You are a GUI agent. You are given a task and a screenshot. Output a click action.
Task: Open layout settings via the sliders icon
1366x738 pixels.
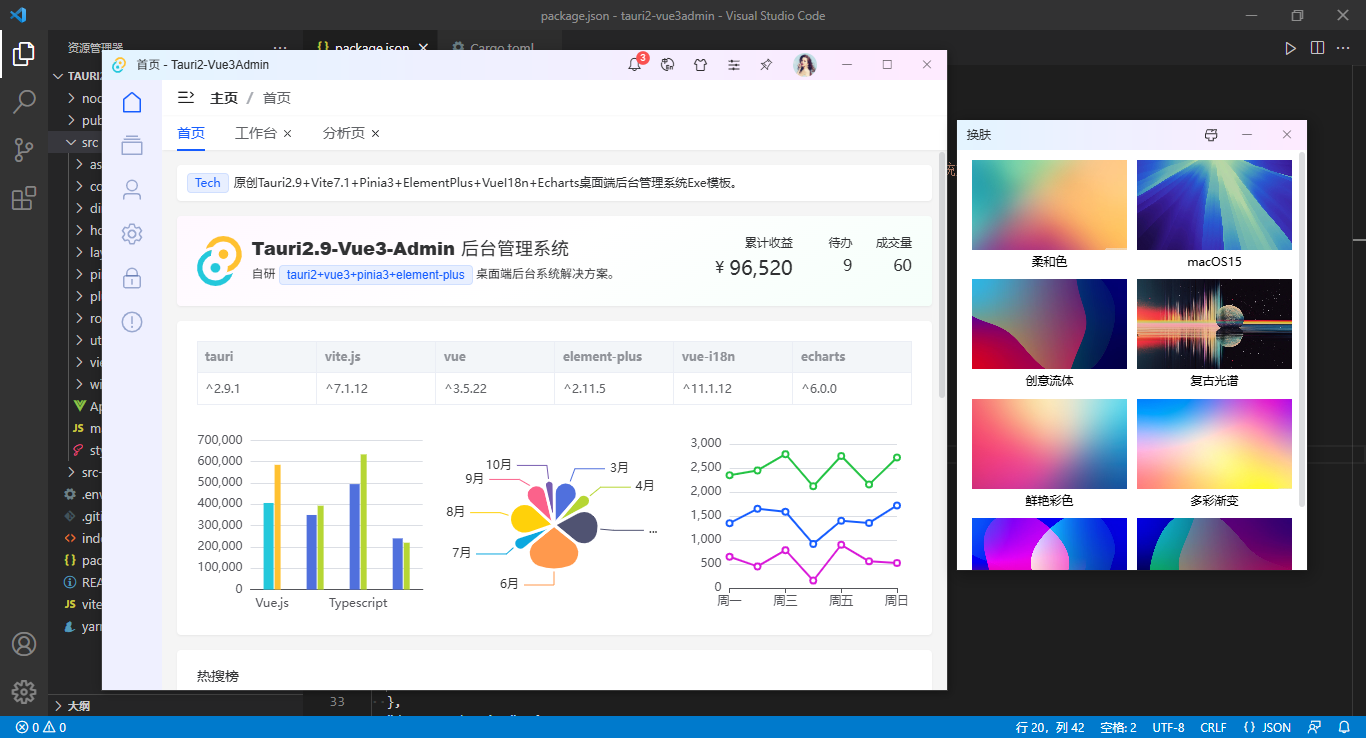point(733,63)
